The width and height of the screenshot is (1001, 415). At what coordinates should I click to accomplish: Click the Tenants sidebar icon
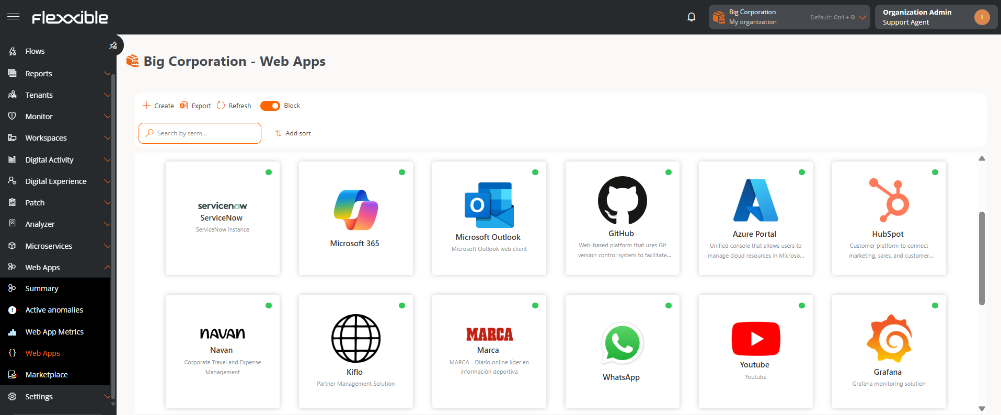12,95
